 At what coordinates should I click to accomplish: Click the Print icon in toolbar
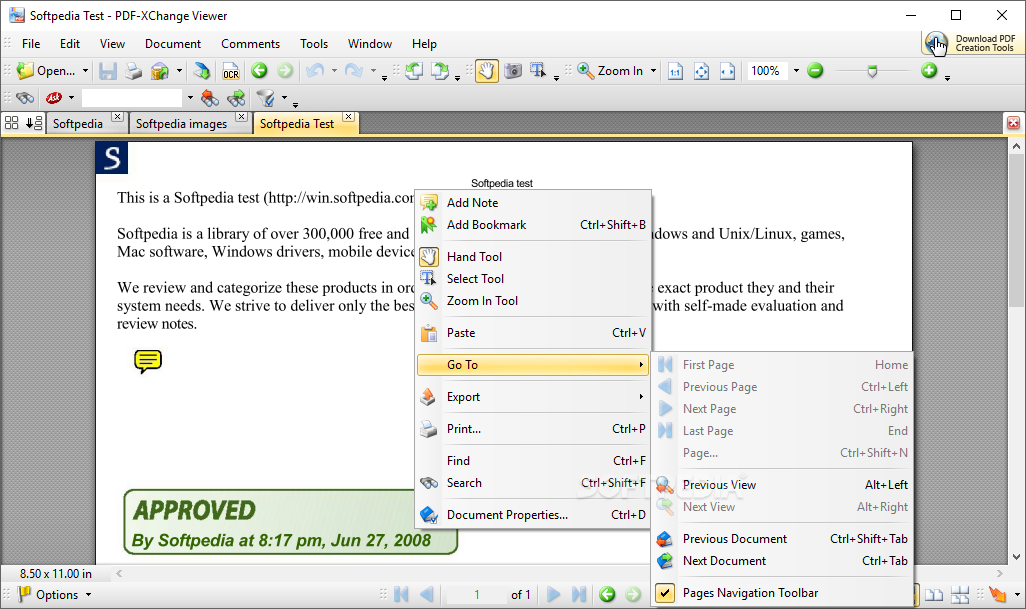[x=133, y=71]
